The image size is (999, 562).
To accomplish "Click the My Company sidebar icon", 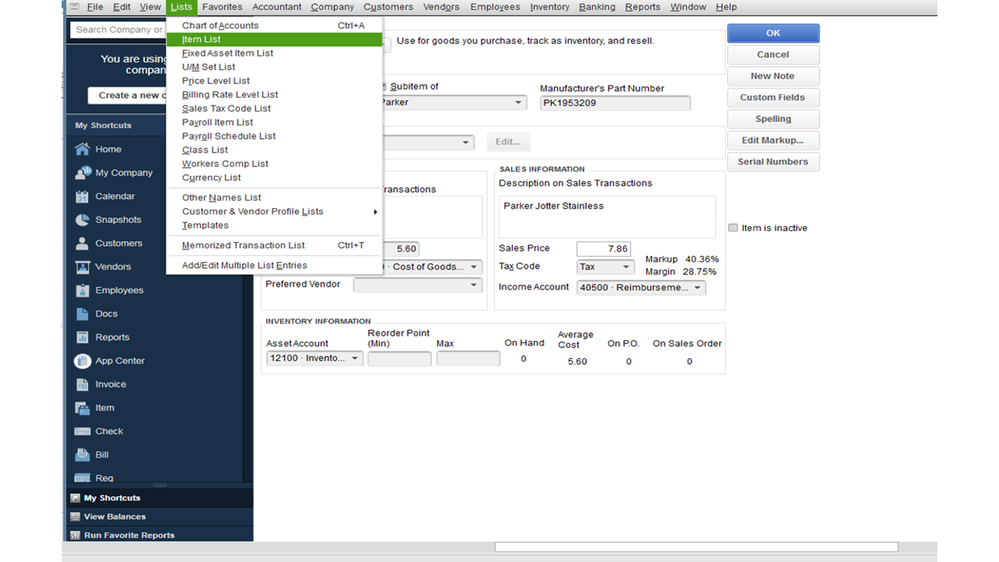I will point(82,173).
